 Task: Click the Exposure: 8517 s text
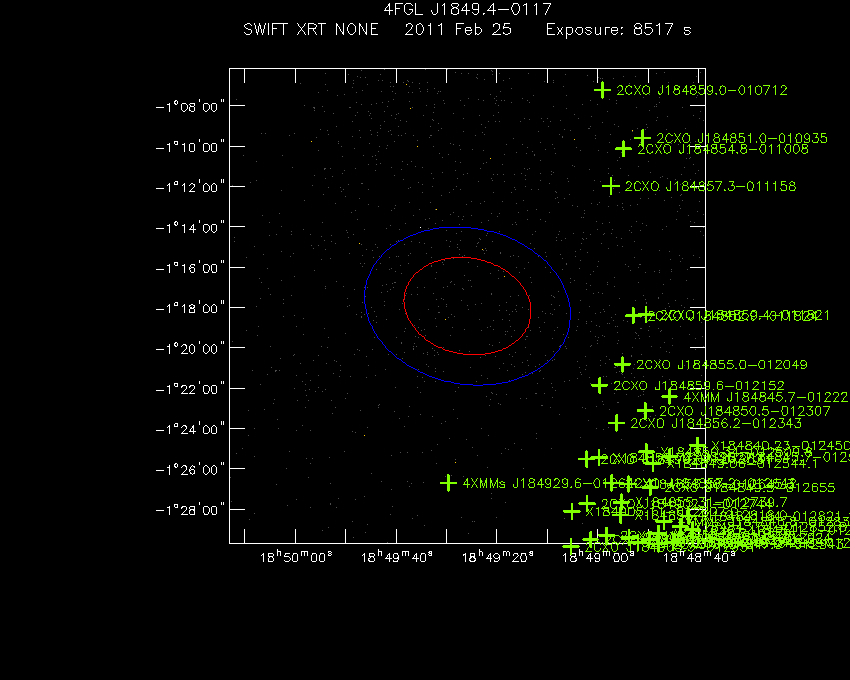[x=619, y=29]
